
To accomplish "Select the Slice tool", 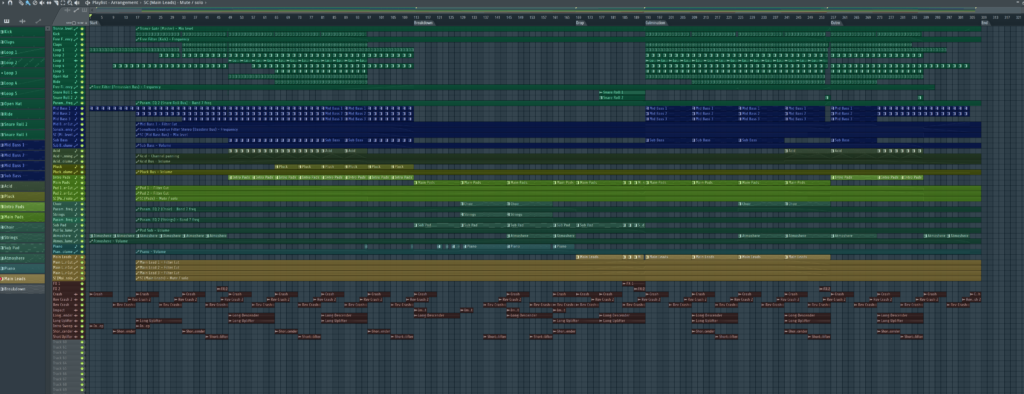I will point(56,3).
